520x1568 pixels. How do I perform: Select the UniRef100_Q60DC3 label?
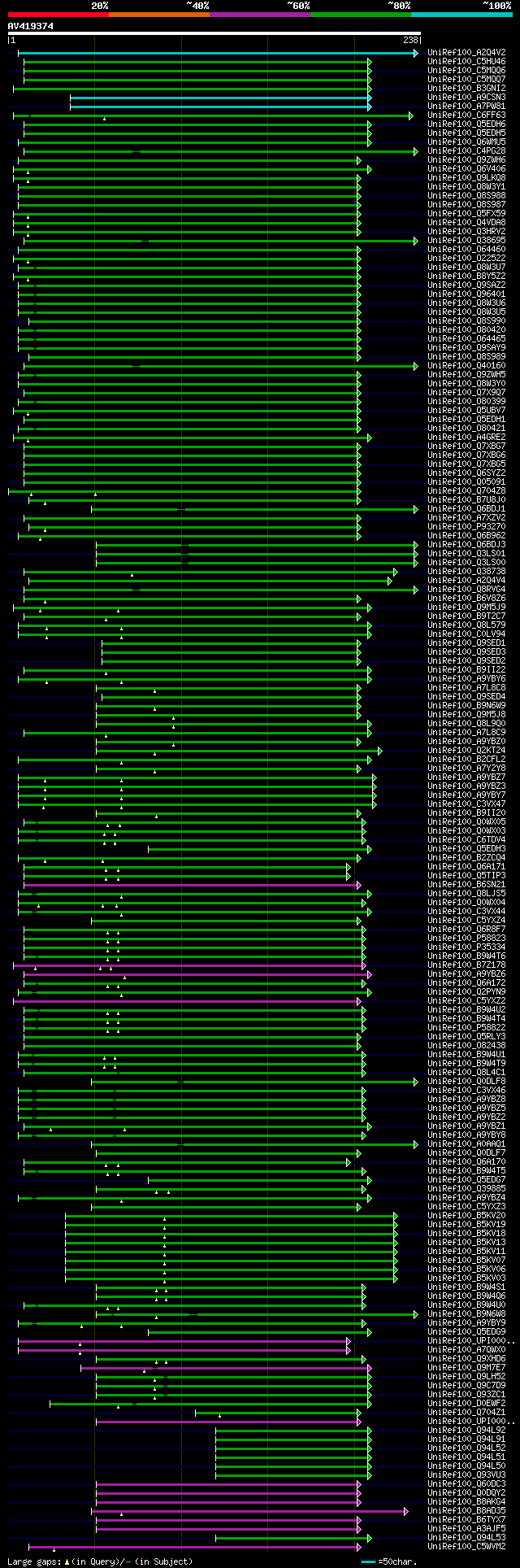point(466,1484)
